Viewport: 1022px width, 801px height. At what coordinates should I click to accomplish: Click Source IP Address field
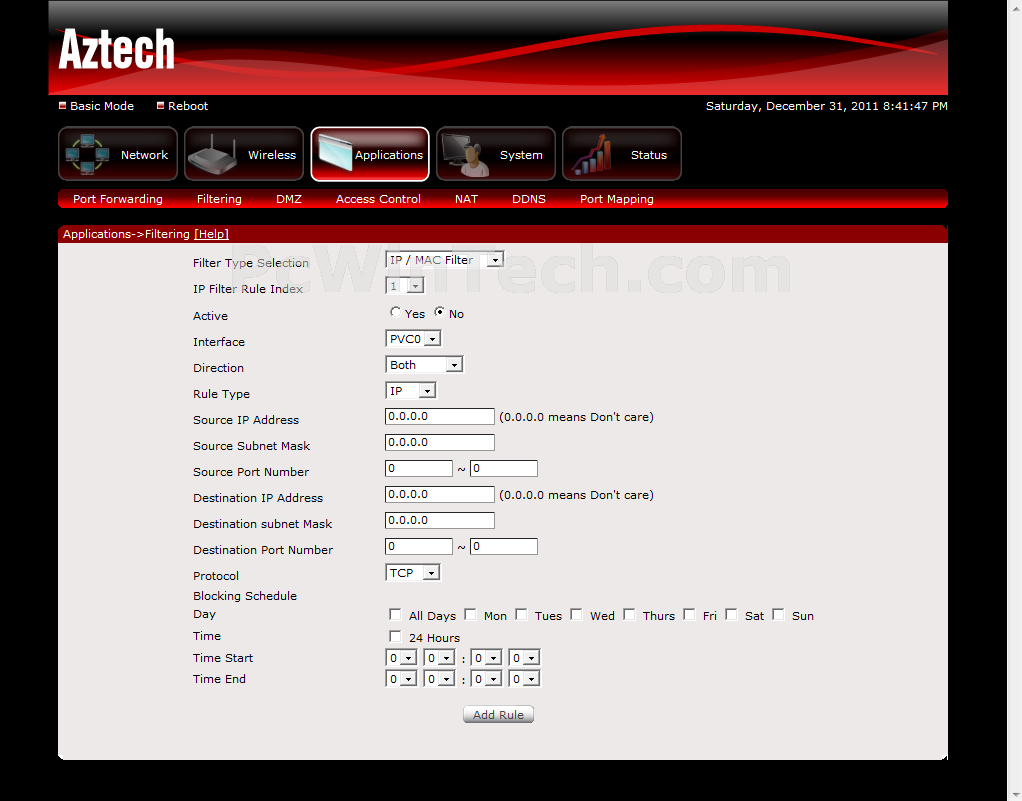coord(440,416)
